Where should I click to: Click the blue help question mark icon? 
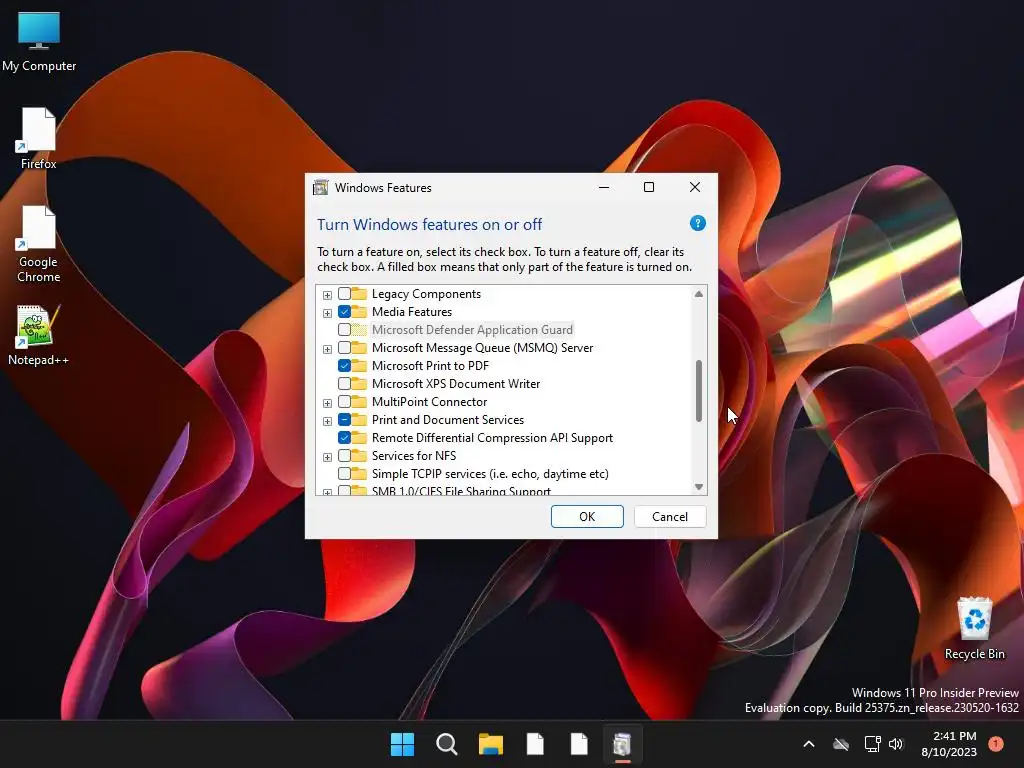697,223
